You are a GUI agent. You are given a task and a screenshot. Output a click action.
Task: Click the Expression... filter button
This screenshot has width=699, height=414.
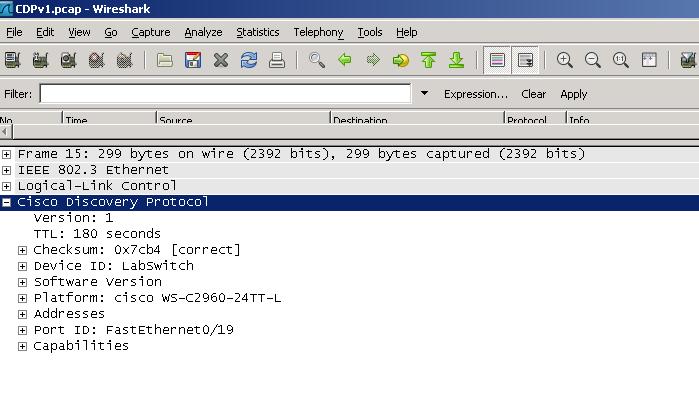pyautogui.click(x=476, y=94)
